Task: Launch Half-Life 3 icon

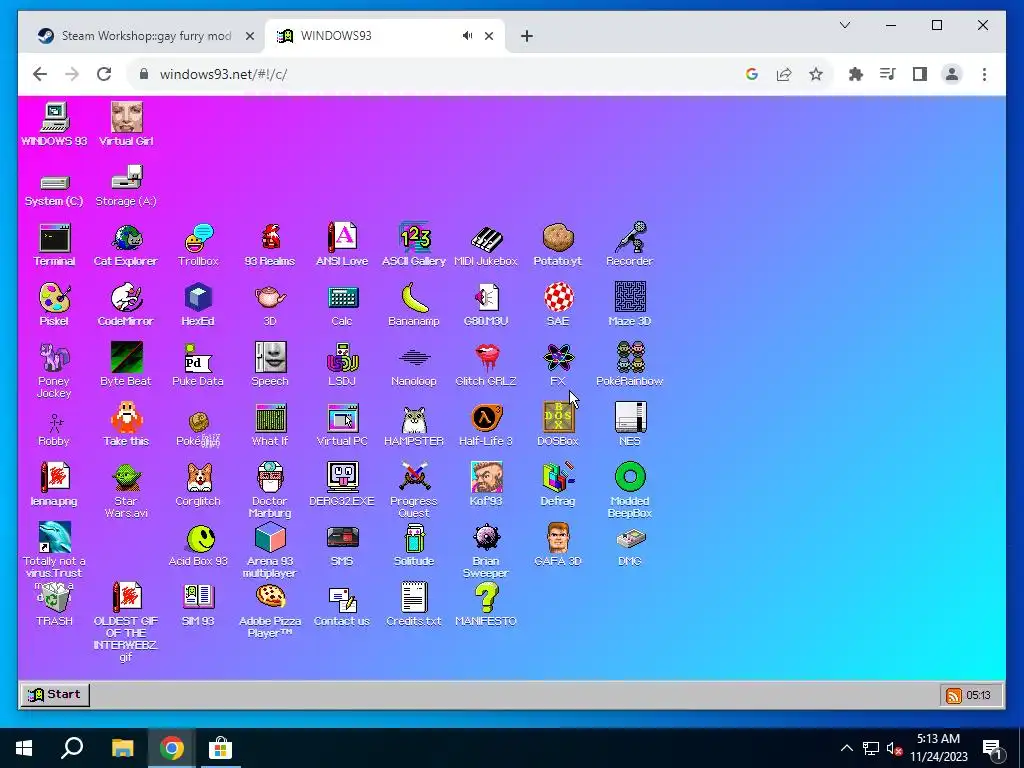Action: tap(486, 419)
